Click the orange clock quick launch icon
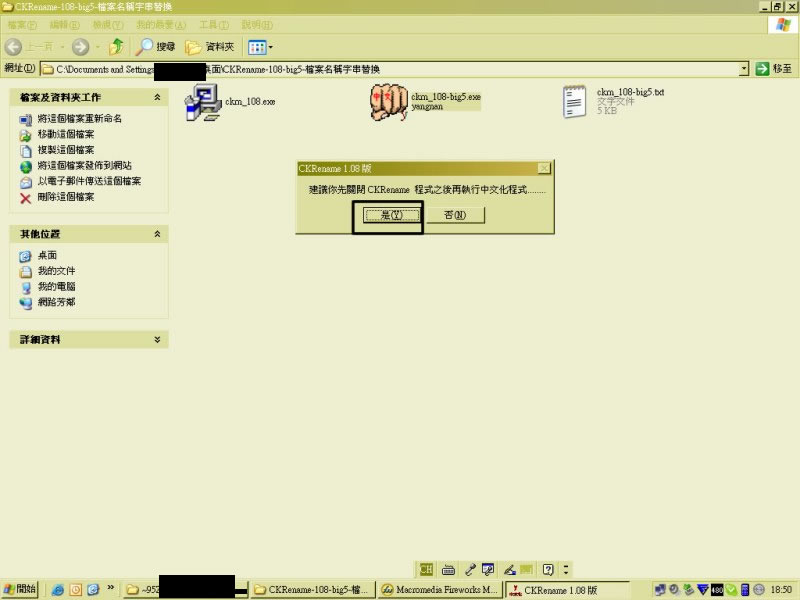 [x=76, y=590]
